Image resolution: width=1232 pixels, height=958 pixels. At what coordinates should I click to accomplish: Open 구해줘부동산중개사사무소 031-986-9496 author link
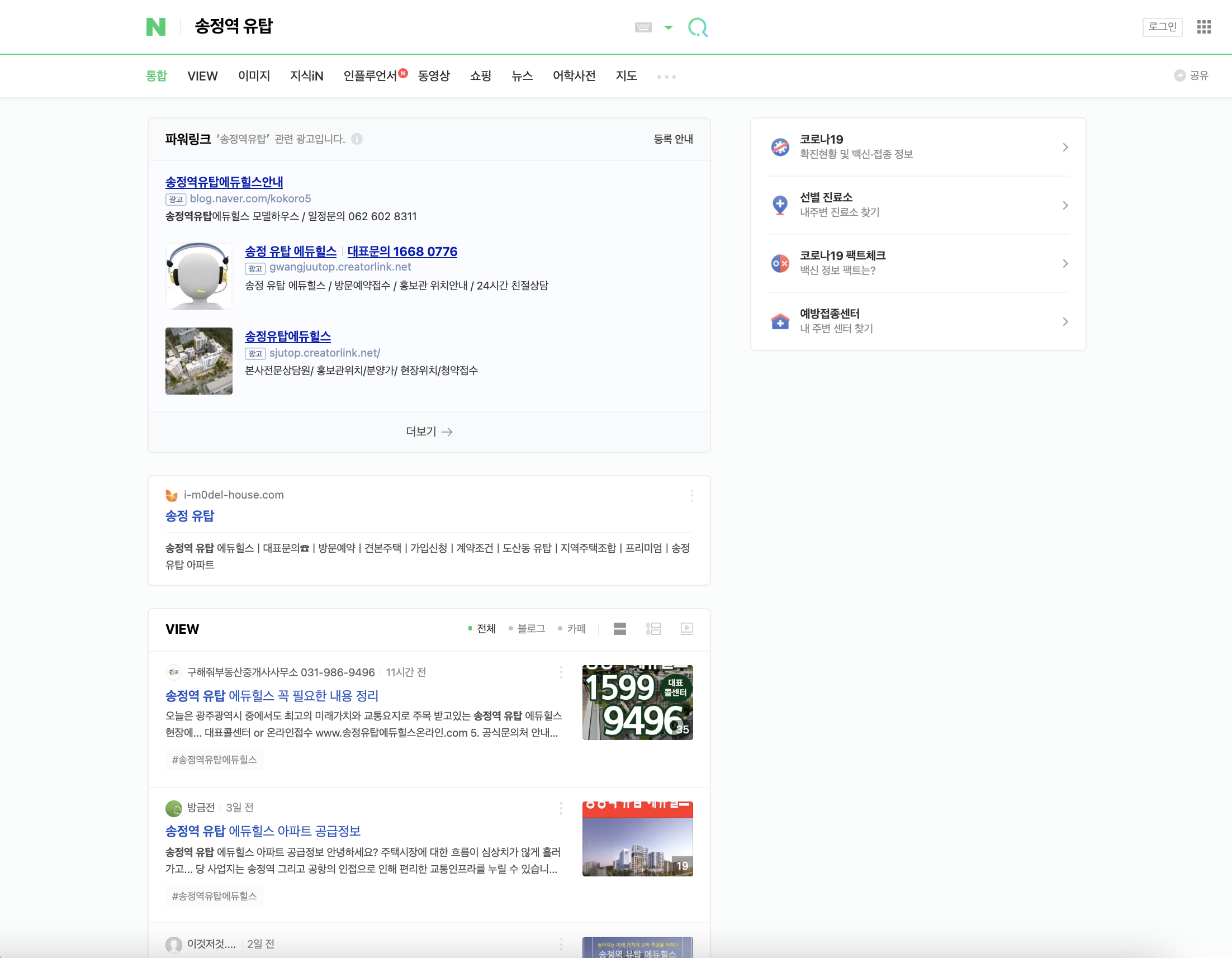pos(281,672)
